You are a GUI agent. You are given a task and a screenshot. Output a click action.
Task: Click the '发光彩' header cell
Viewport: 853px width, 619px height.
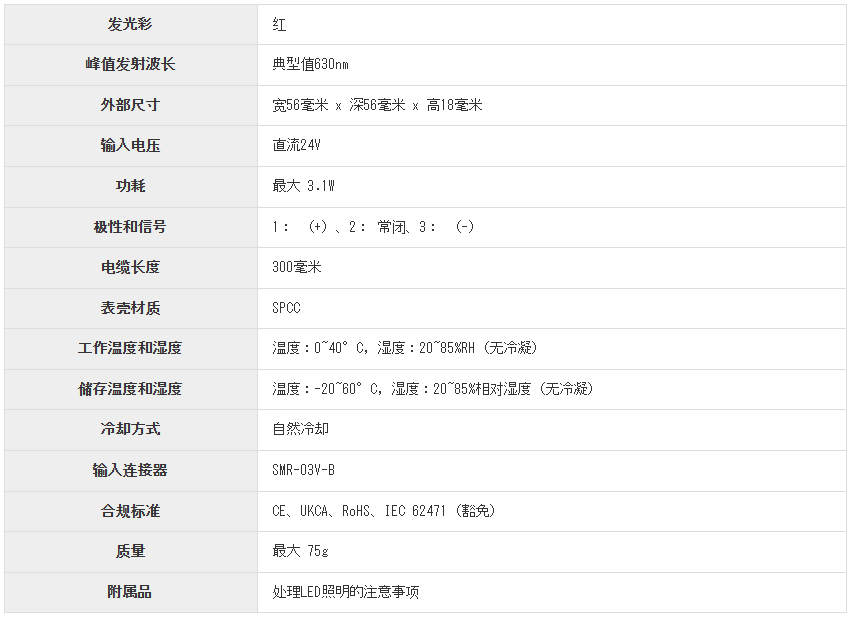pyautogui.click(x=130, y=24)
